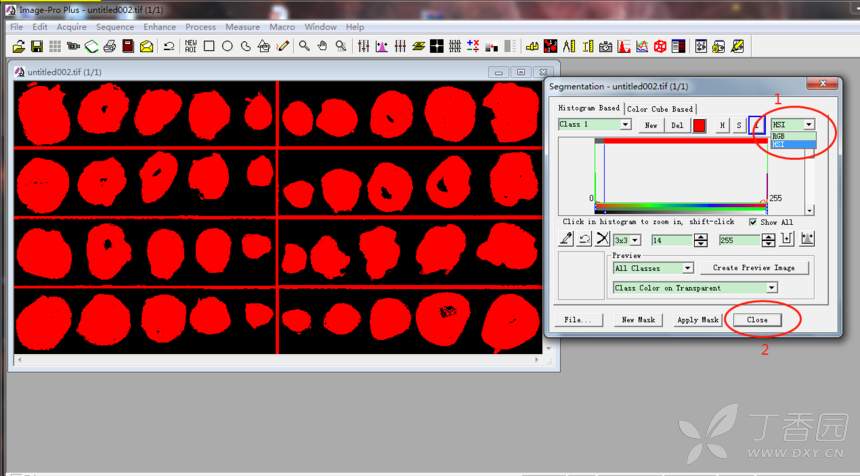Screen dimensions: 860x476
Task: Select the ellipse ROI tool
Action: point(227,46)
